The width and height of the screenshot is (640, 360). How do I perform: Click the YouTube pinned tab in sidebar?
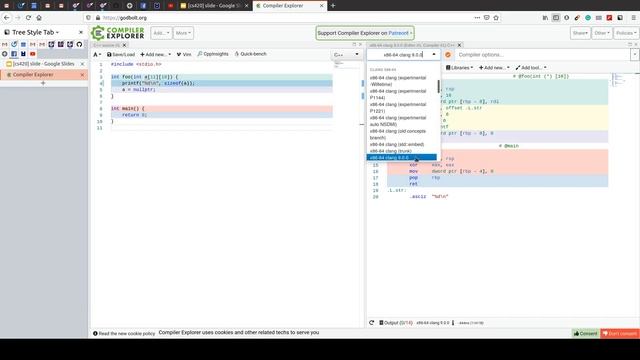(x=33, y=53)
